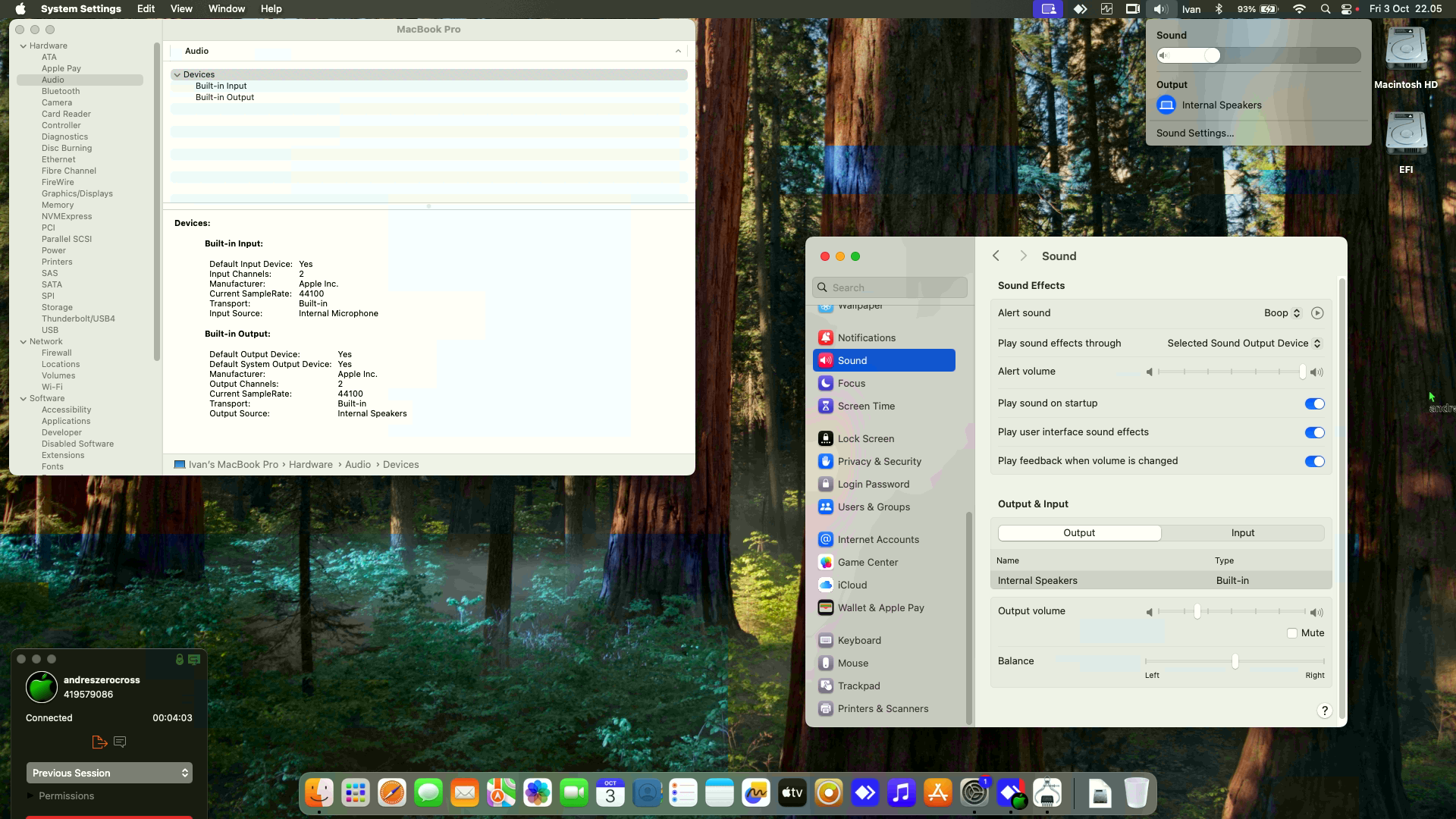This screenshot has width=1456, height=819.
Task: Launch Safari from the Dock
Action: click(x=392, y=793)
